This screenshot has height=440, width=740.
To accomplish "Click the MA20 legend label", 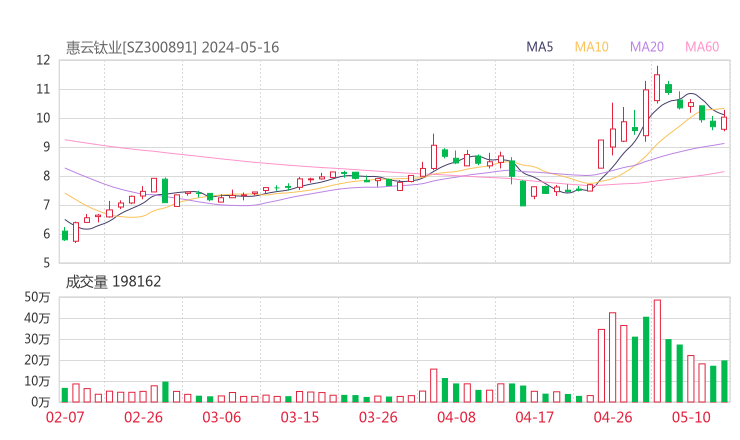I will tap(647, 47).
